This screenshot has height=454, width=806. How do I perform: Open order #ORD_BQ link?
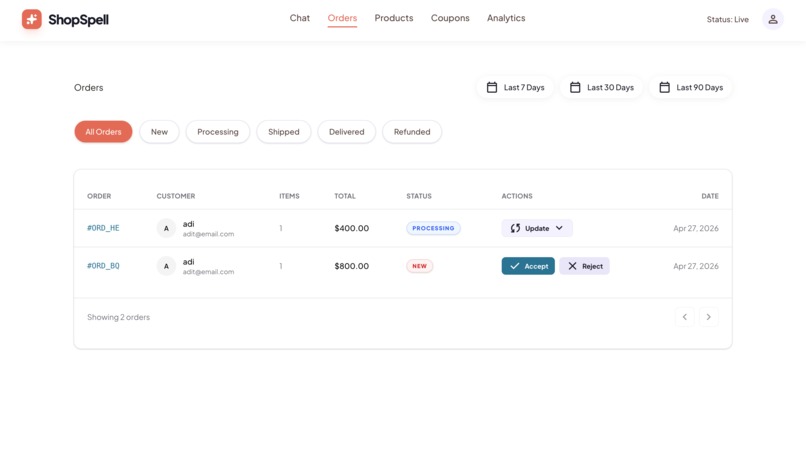(103, 266)
